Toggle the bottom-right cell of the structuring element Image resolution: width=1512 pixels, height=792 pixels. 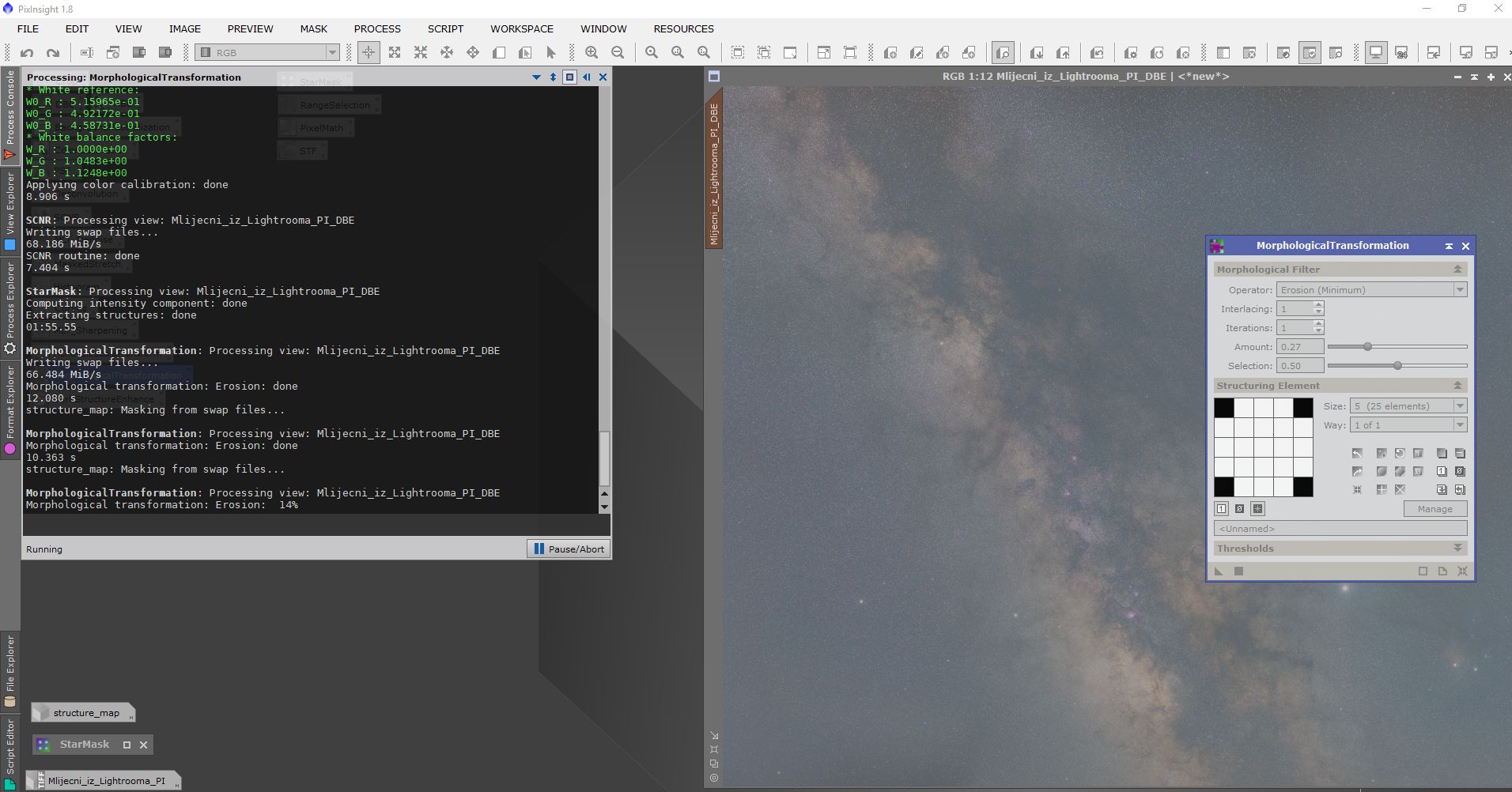(1302, 487)
